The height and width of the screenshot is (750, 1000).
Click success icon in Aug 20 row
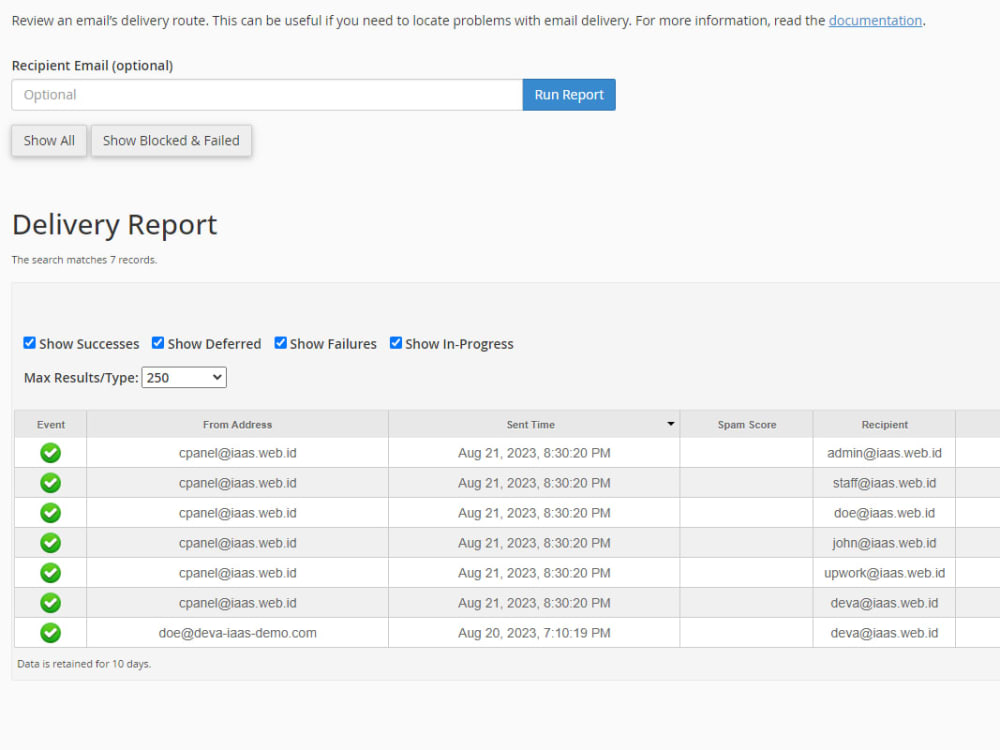(50, 633)
